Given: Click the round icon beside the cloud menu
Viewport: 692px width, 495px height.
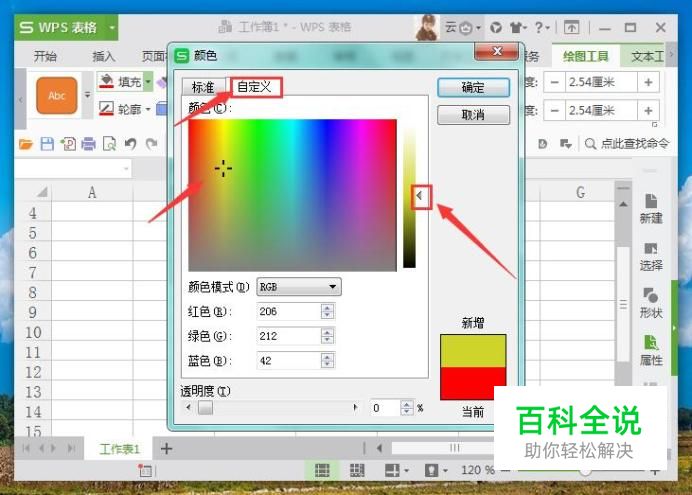Looking at the screenshot, I should pos(496,28).
